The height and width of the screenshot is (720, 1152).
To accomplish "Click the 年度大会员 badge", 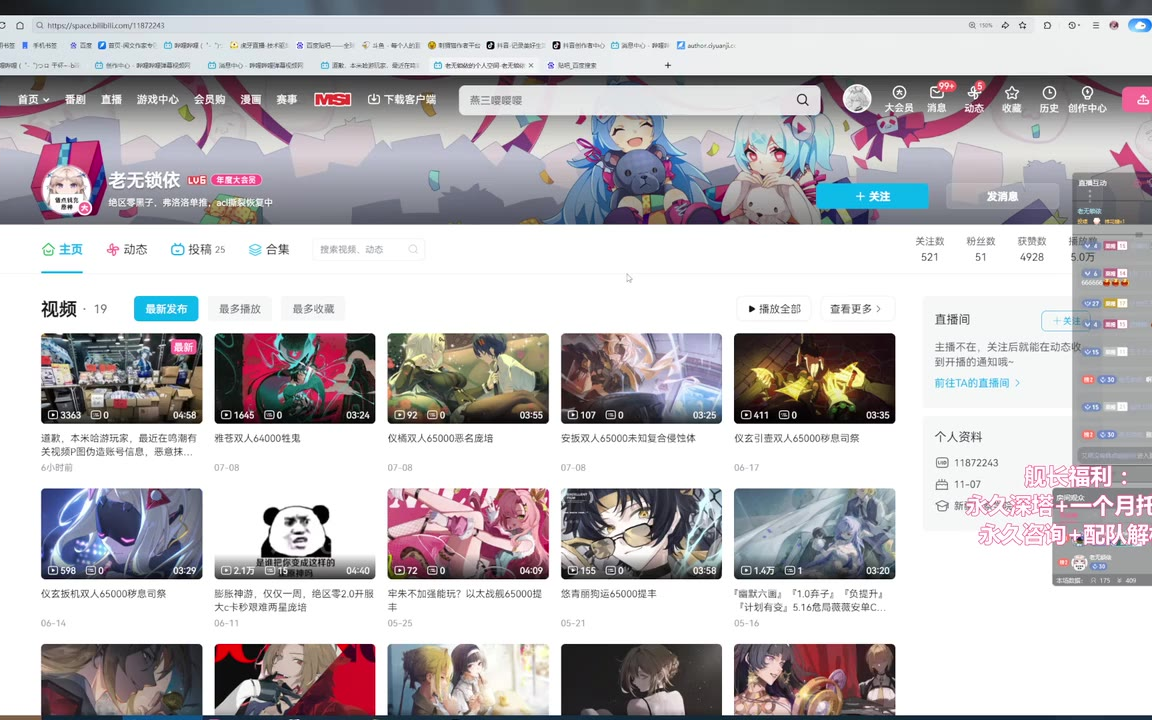I will tap(236, 180).
